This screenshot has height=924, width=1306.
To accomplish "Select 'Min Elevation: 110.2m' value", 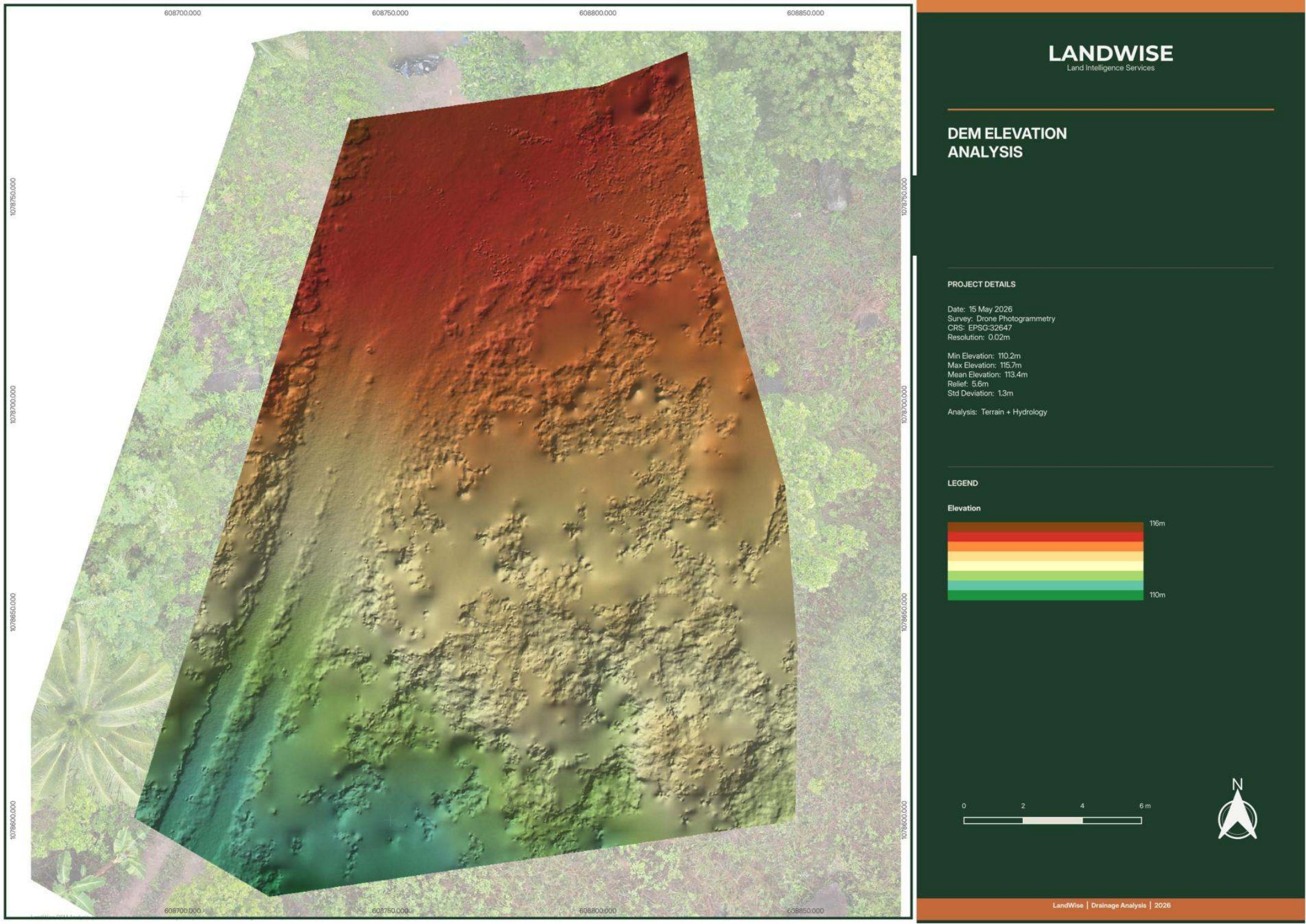I will point(983,356).
